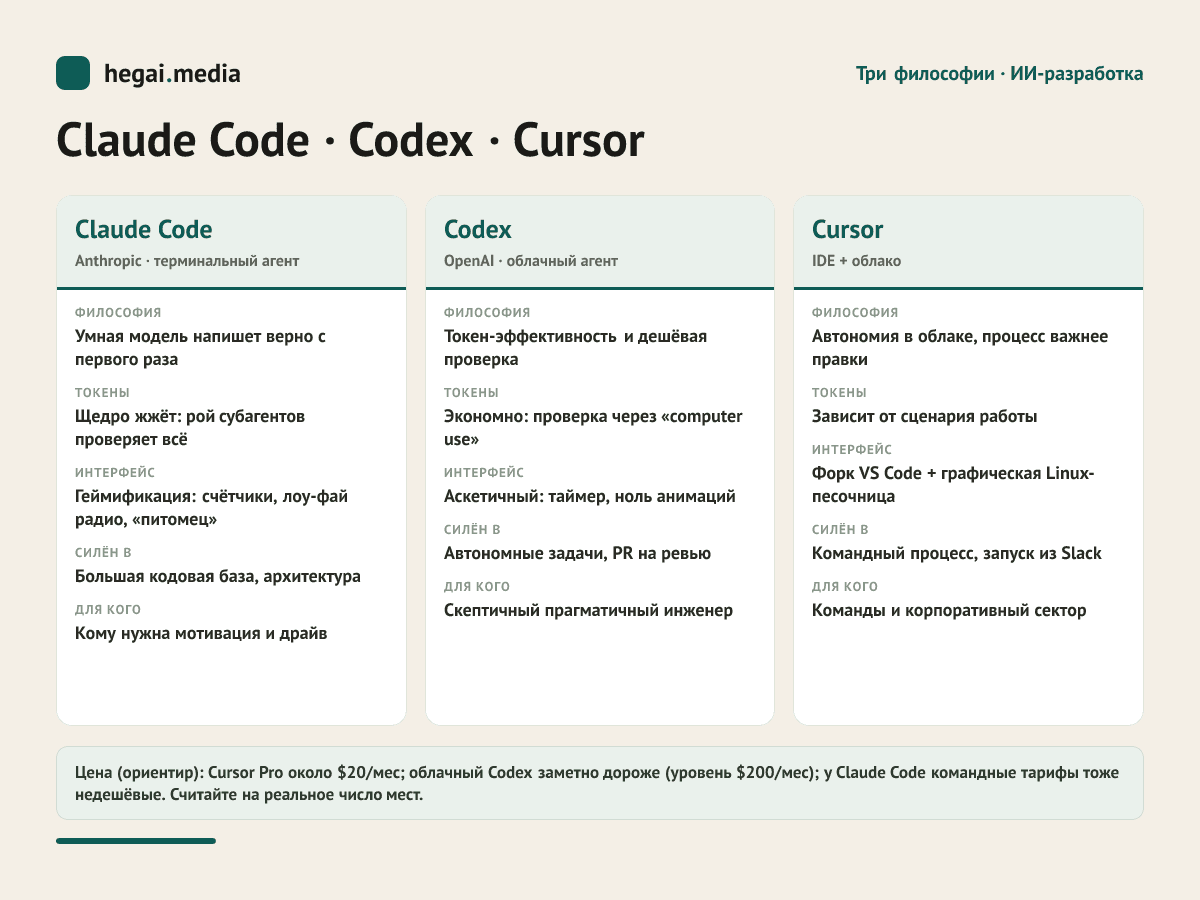Click the ИНТЕРФЕЙС label in Cursor card

click(852, 450)
